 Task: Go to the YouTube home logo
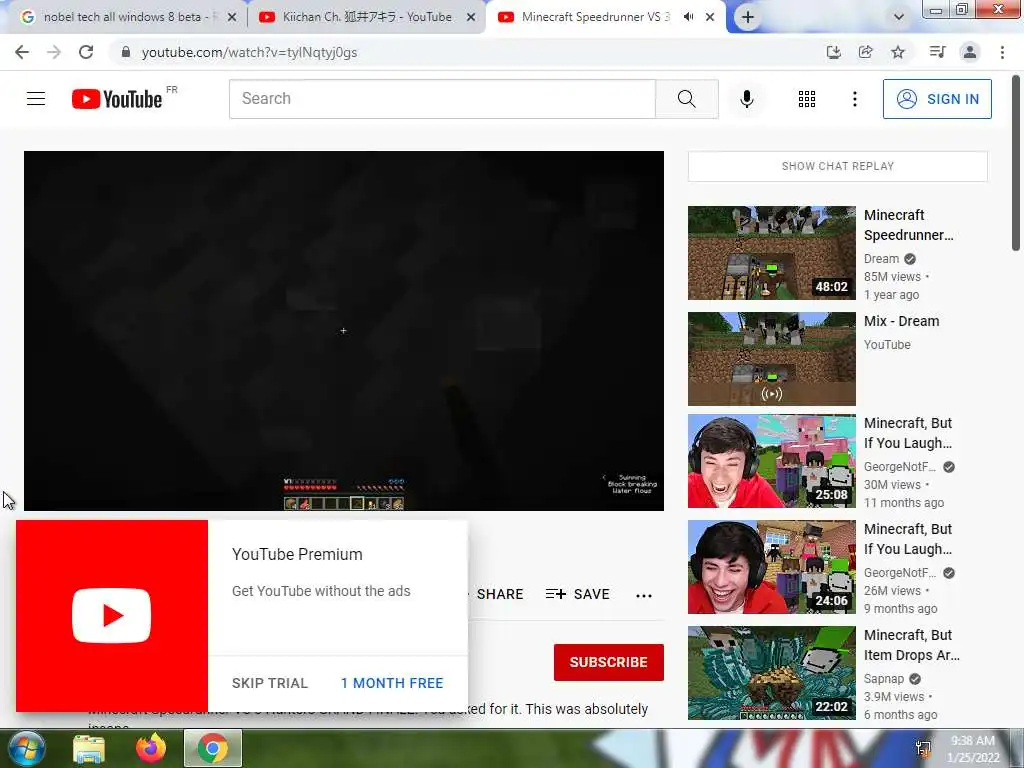coord(117,99)
